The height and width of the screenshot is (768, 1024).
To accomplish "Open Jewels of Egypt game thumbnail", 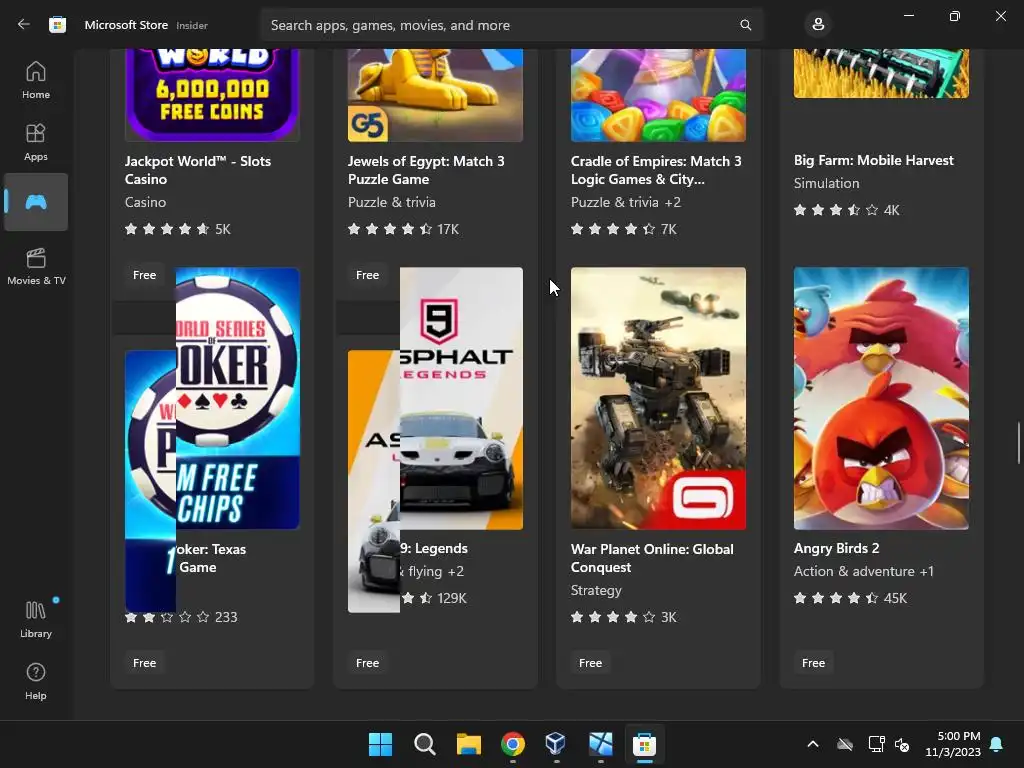I will (x=435, y=95).
